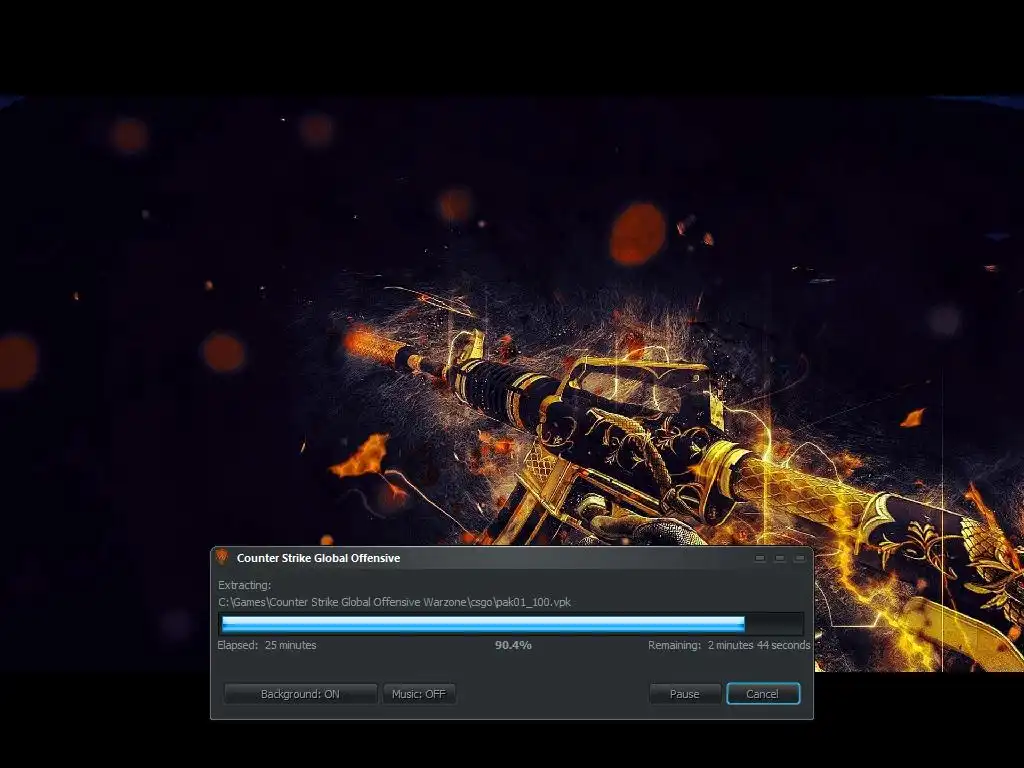Click the 90.4% progress percentage
Image resolution: width=1024 pixels, height=768 pixels.
pos(513,645)
